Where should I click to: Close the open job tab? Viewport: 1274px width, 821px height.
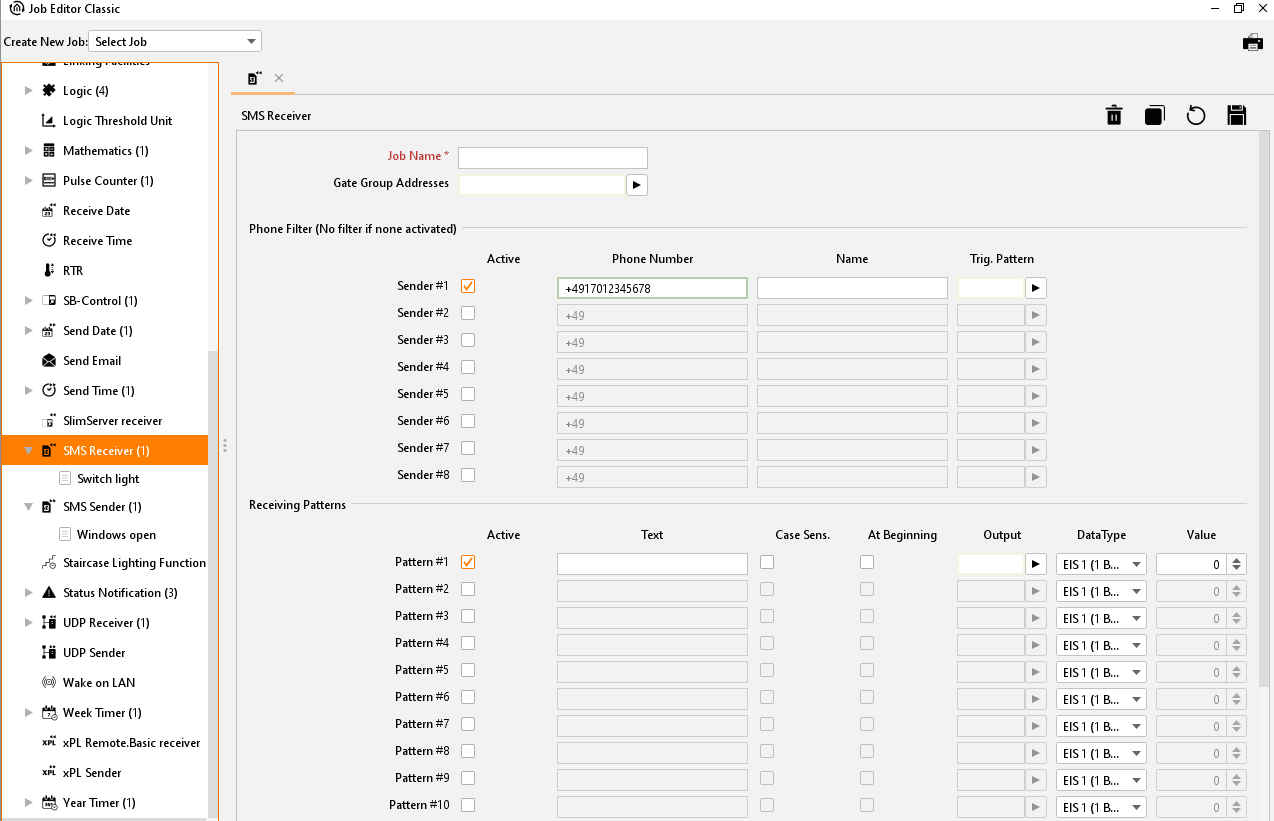(x=279, y=78)
